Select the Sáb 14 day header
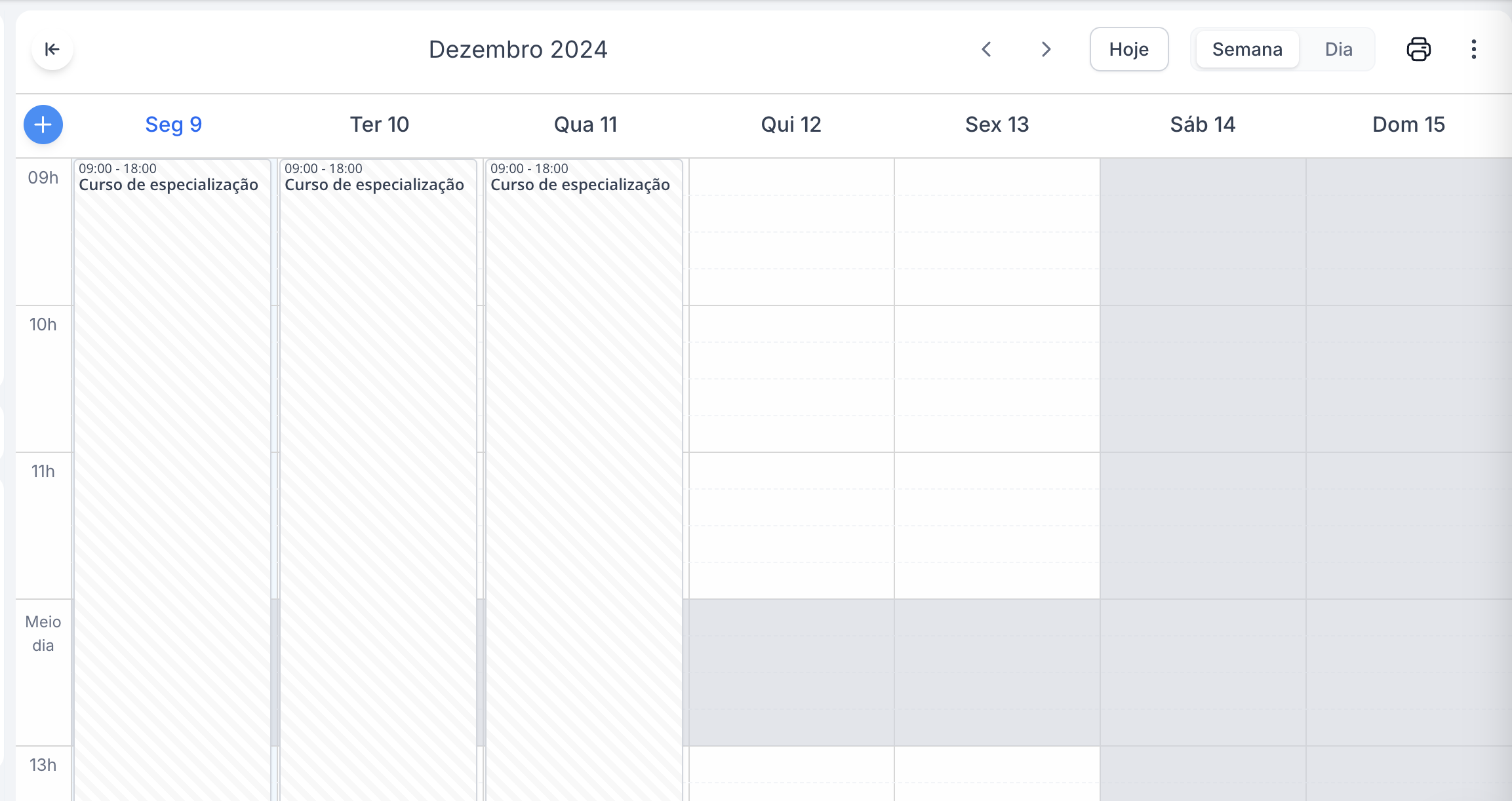Image resolution: width=1512 pixels, height=801 pixels. pyautogui.click(x=1203, y=125)
